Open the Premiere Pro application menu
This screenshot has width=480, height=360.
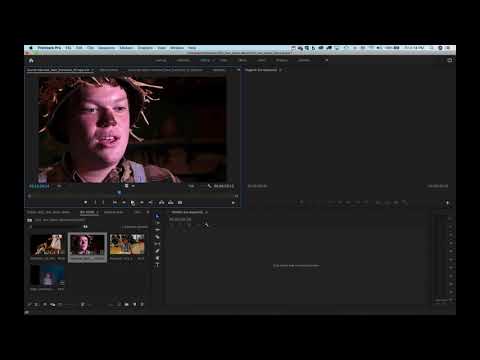pyautogui.click(x=49, y=48)
